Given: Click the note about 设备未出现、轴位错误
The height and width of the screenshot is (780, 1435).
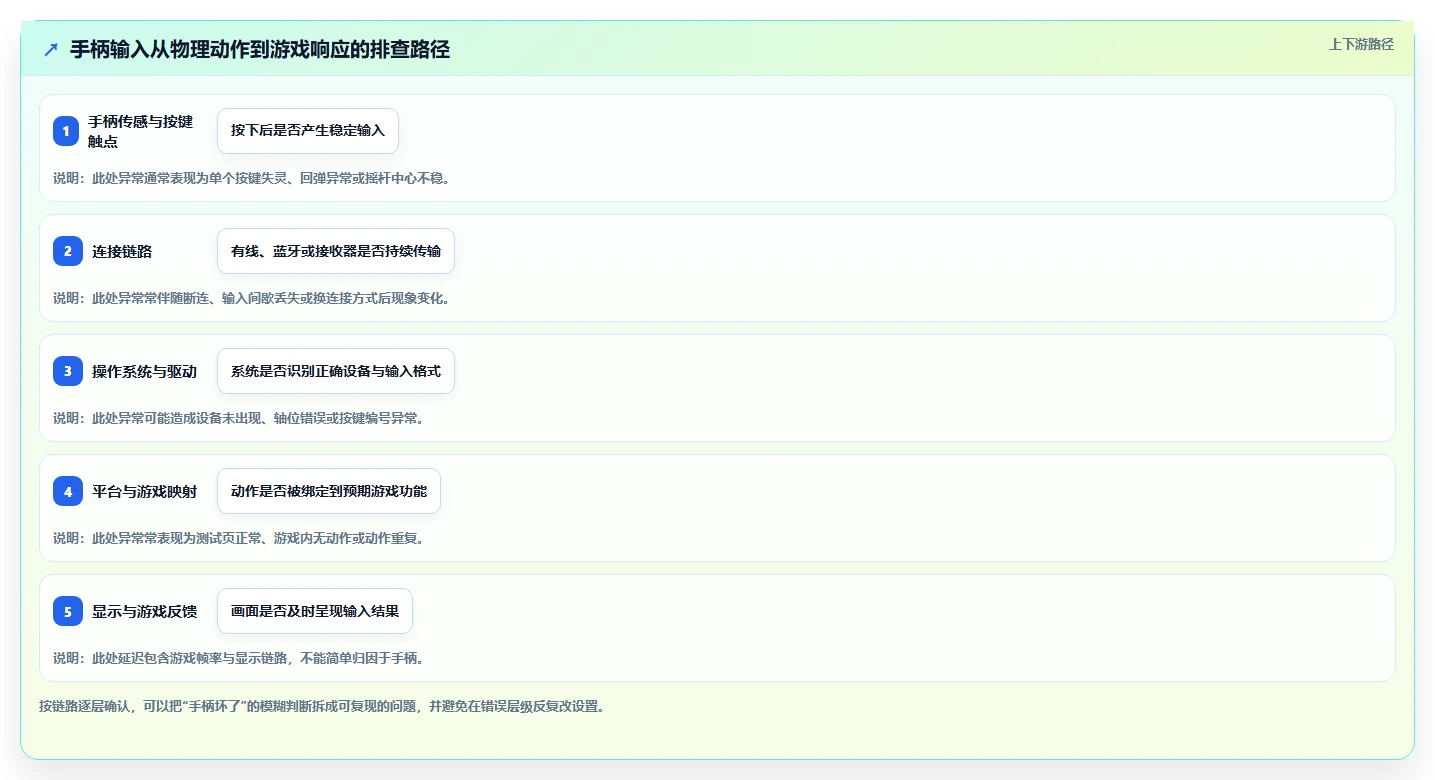Looking at the screenshot, I should (x=239, y=418).
